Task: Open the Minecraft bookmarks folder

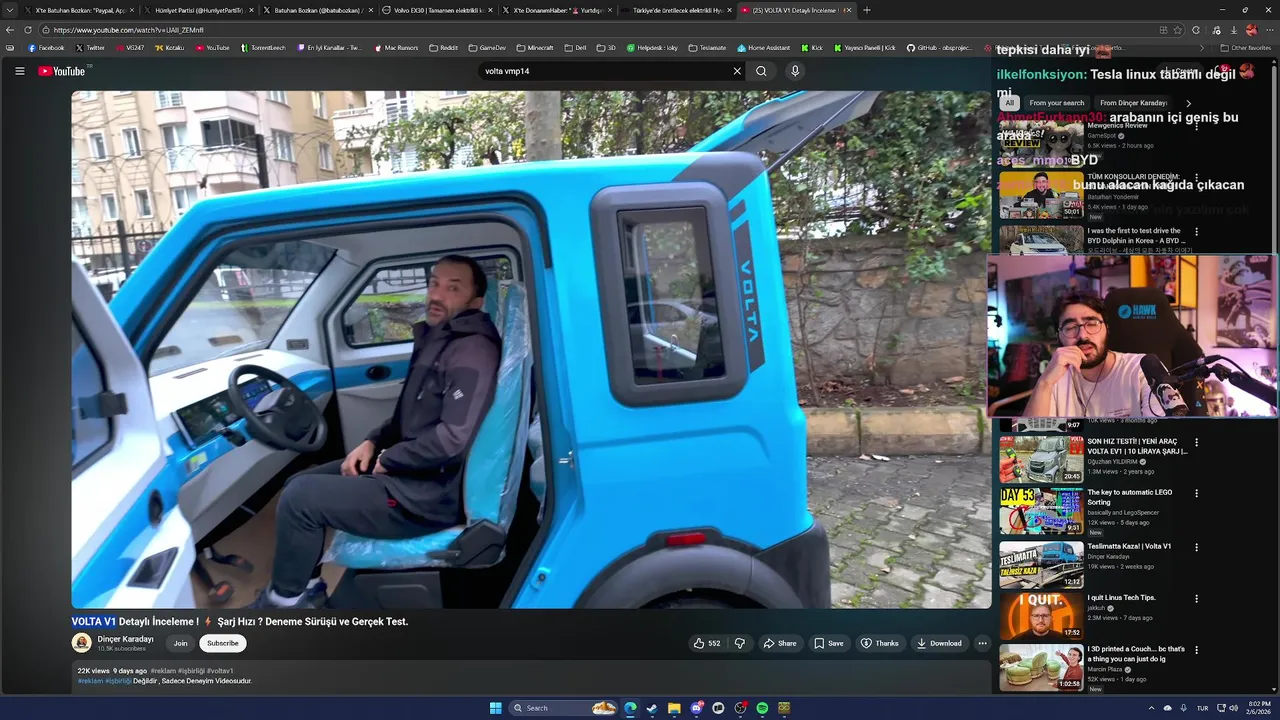Action: [535, 48]
